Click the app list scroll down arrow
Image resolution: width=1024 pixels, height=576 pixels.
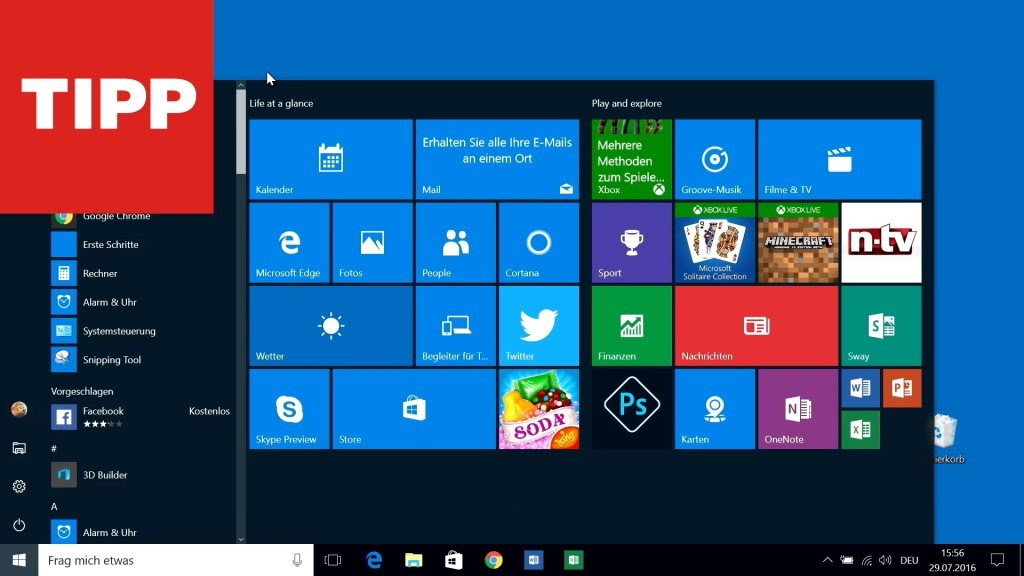(x=241, y=539)
